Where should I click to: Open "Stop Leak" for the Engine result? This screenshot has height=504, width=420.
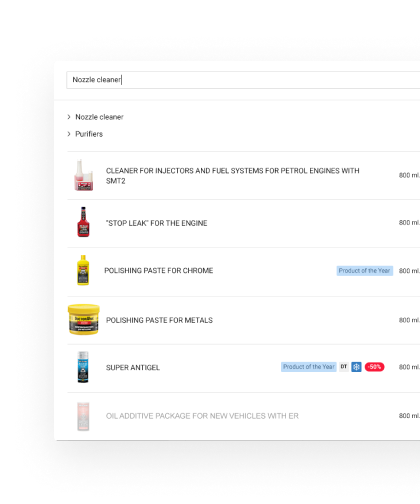157,223
